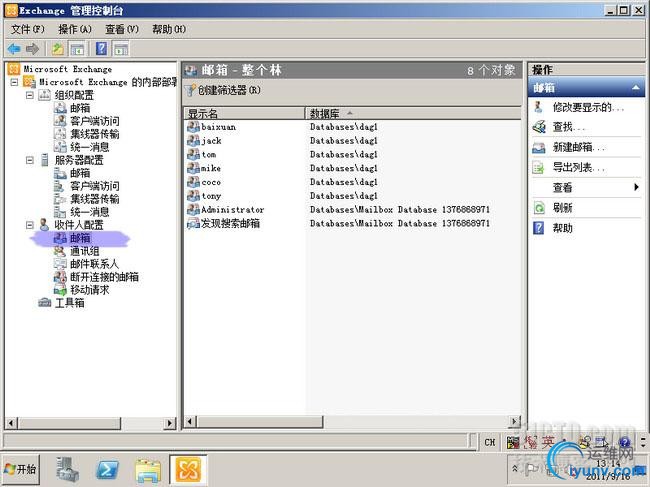The image size is (650, 487).
Task: Click 创建筛选器(R) filter button
Action: 223,90
